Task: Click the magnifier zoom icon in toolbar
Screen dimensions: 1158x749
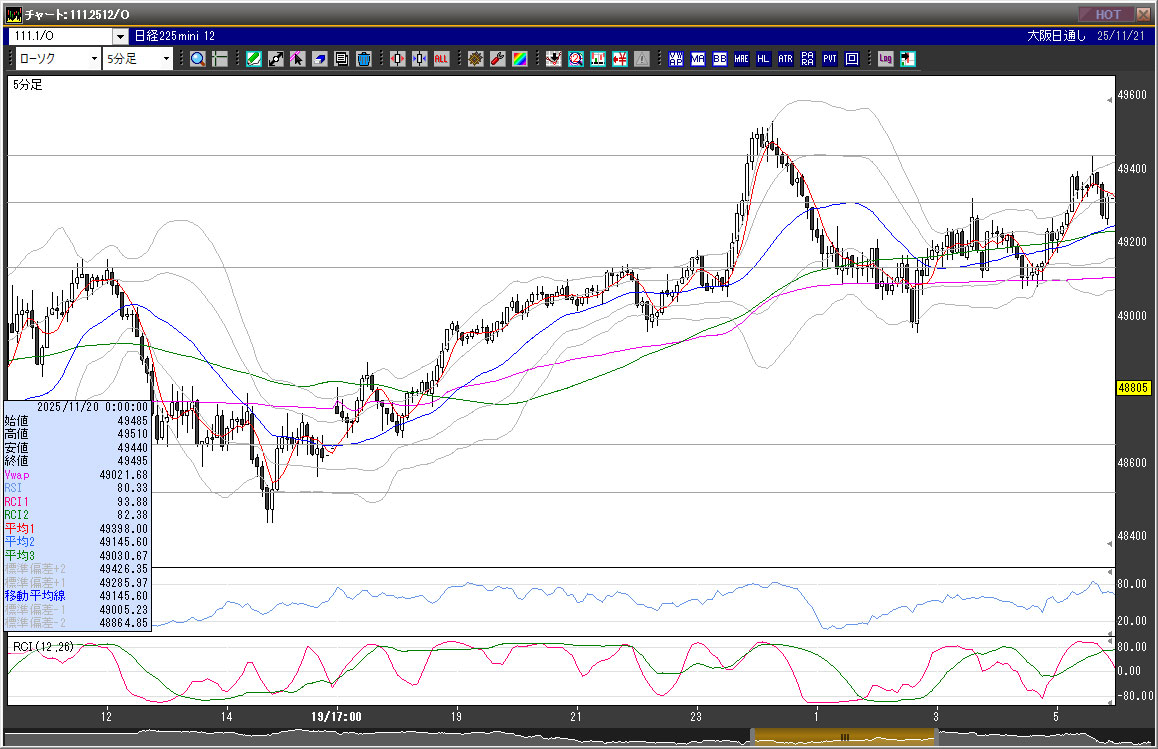Action: pyautogui.click(x=198, y=59)
